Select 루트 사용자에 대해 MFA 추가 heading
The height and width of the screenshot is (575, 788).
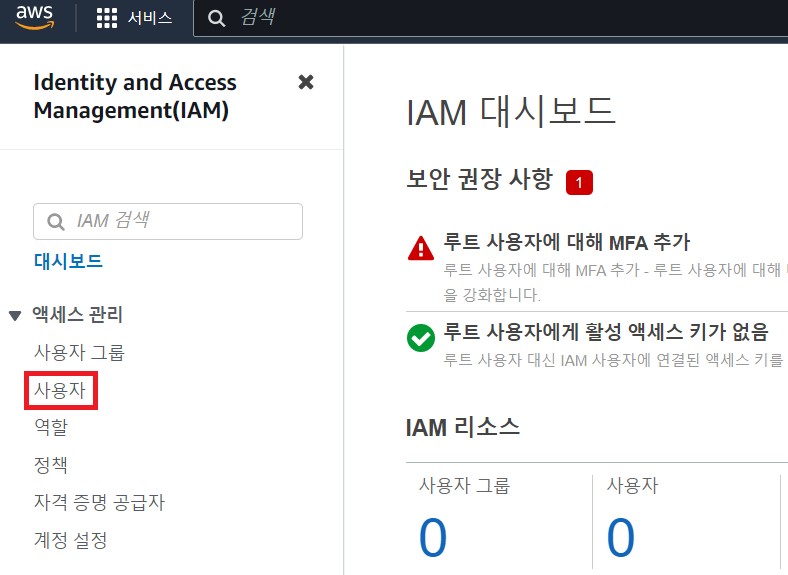pos(567,242)
